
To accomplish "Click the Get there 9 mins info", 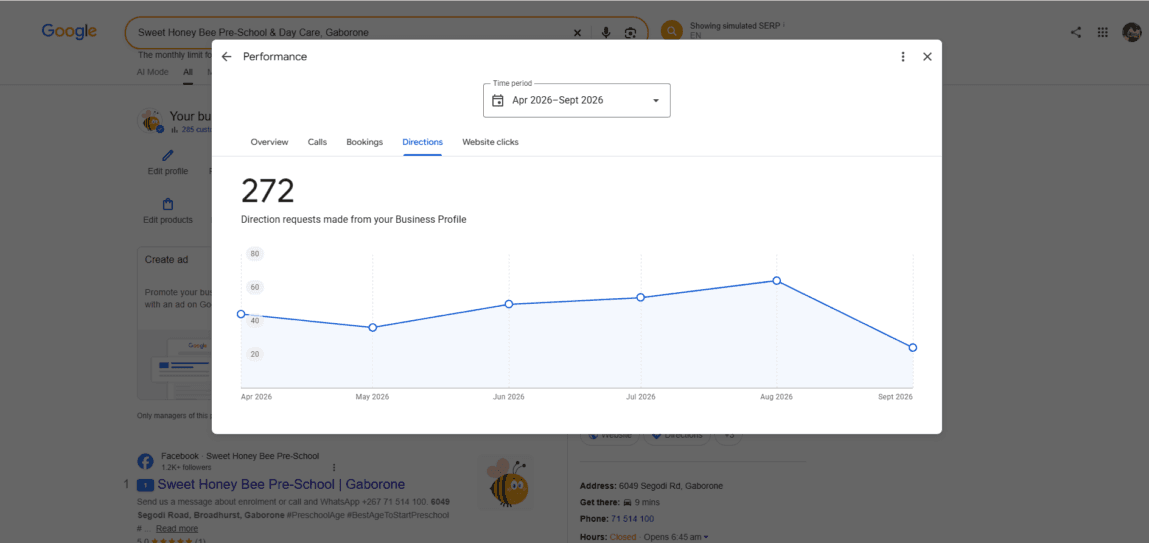I will 620,502.
